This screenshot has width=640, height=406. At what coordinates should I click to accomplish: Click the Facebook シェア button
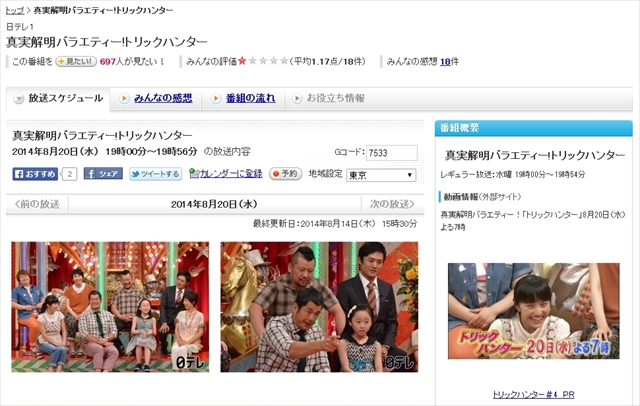pos(103,174)
